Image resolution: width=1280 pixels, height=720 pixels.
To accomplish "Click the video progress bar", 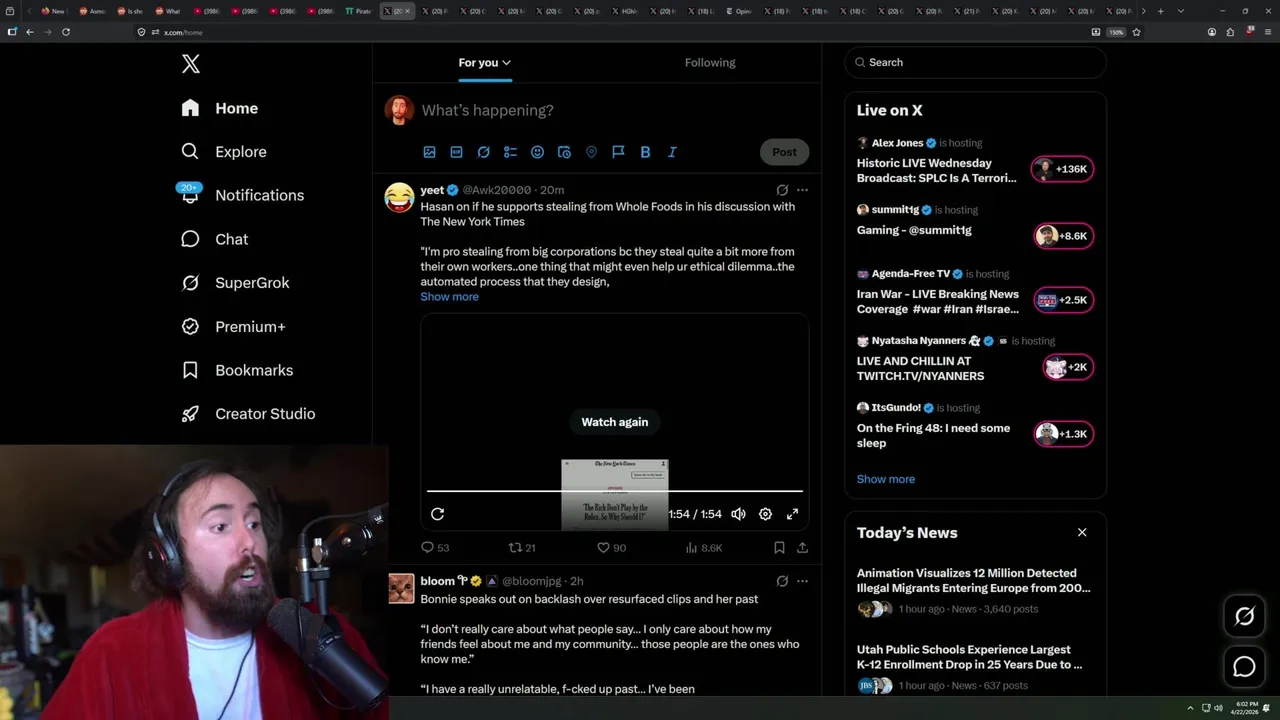I will click(x=615, y=491).
